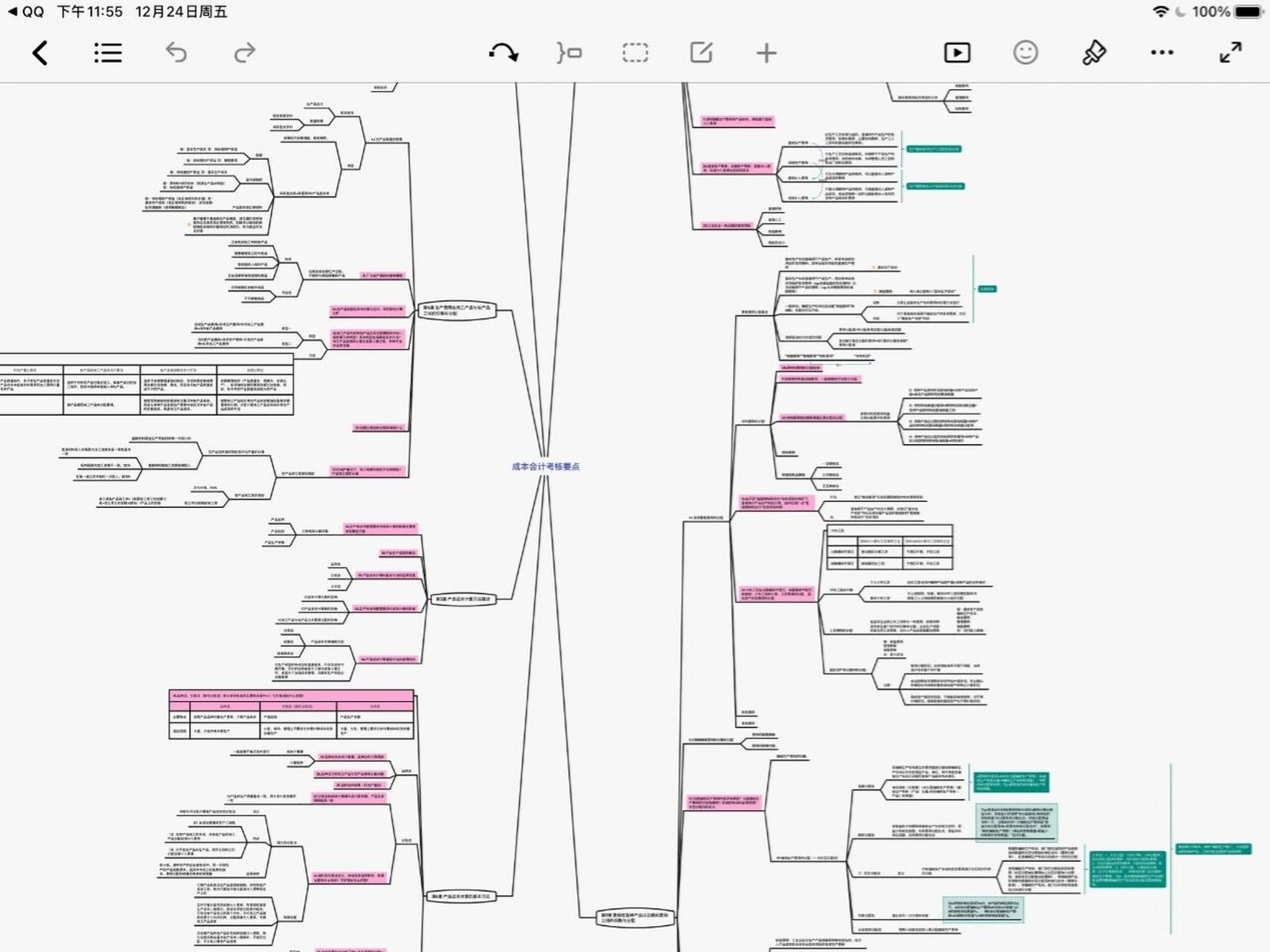Open the outline list view
The width and height of the screenshot is (1270, 952).
click(108, 53)
